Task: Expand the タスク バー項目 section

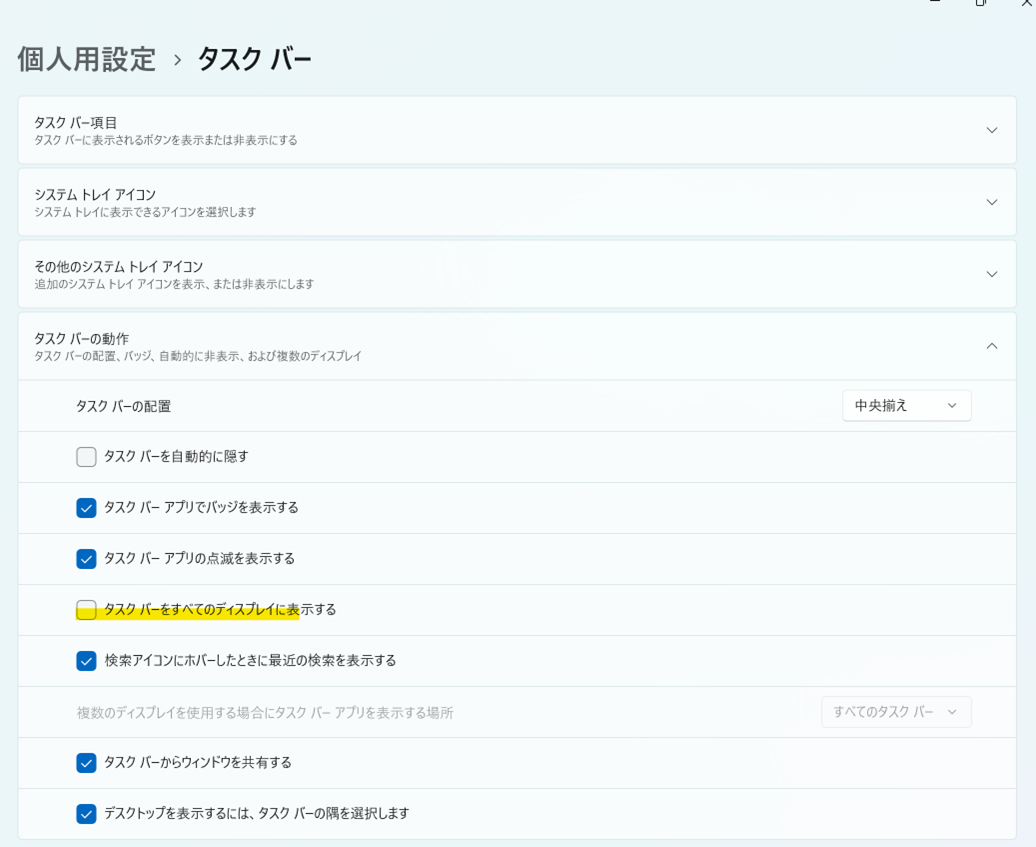Action: (x=991, y=130)
